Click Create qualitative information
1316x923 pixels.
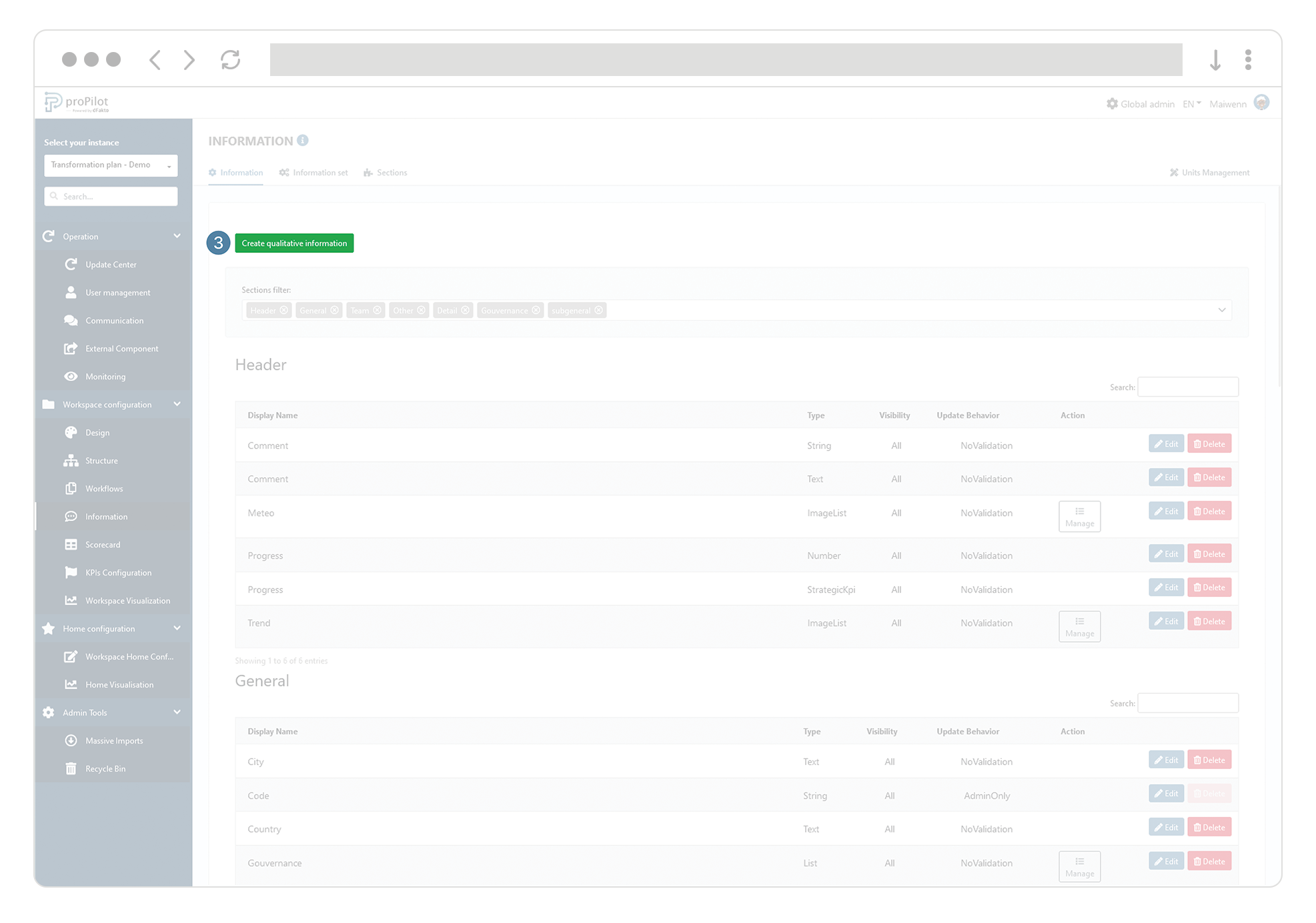pos(294,243)
